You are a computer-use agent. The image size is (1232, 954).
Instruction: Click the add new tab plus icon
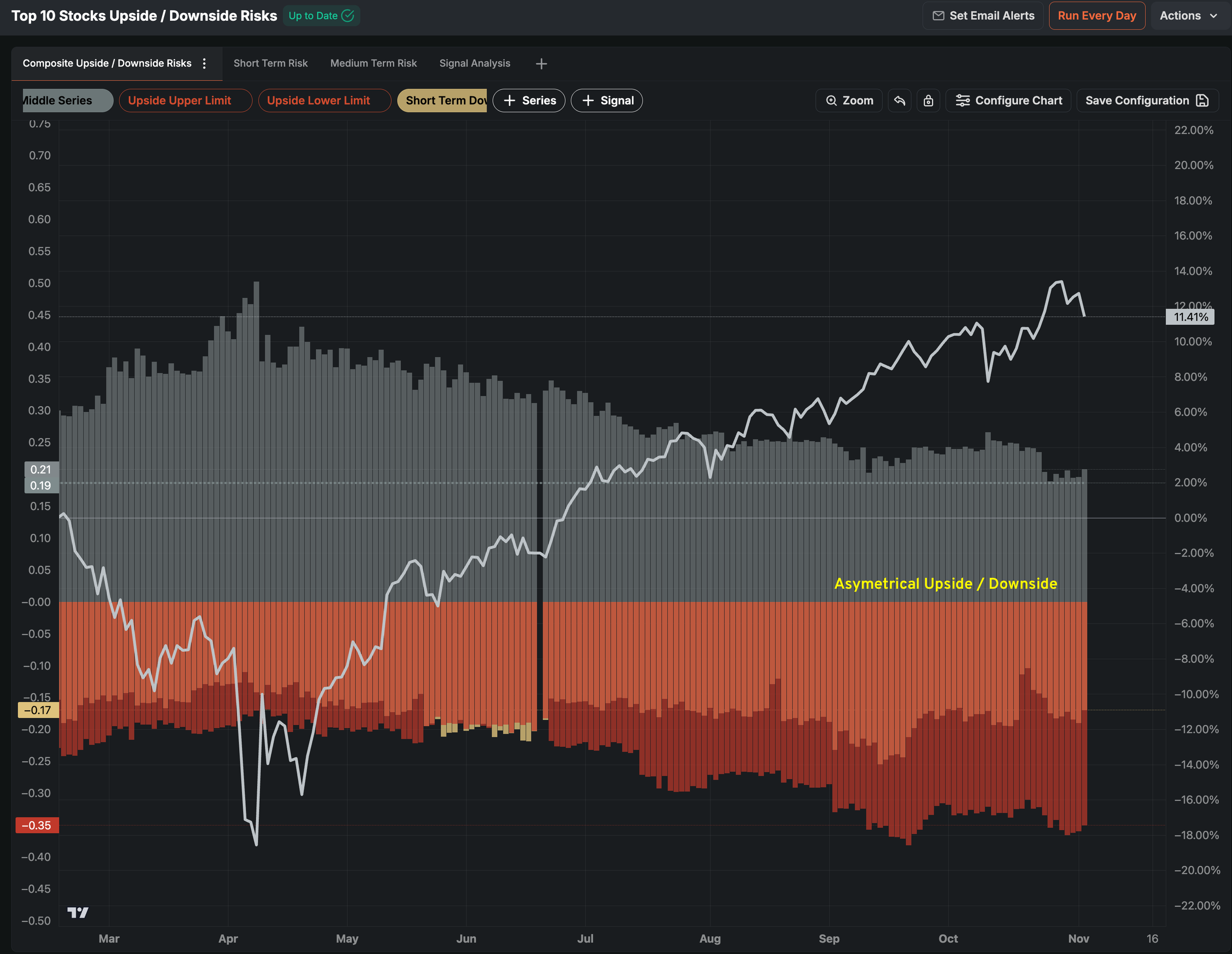coord(541,64)
